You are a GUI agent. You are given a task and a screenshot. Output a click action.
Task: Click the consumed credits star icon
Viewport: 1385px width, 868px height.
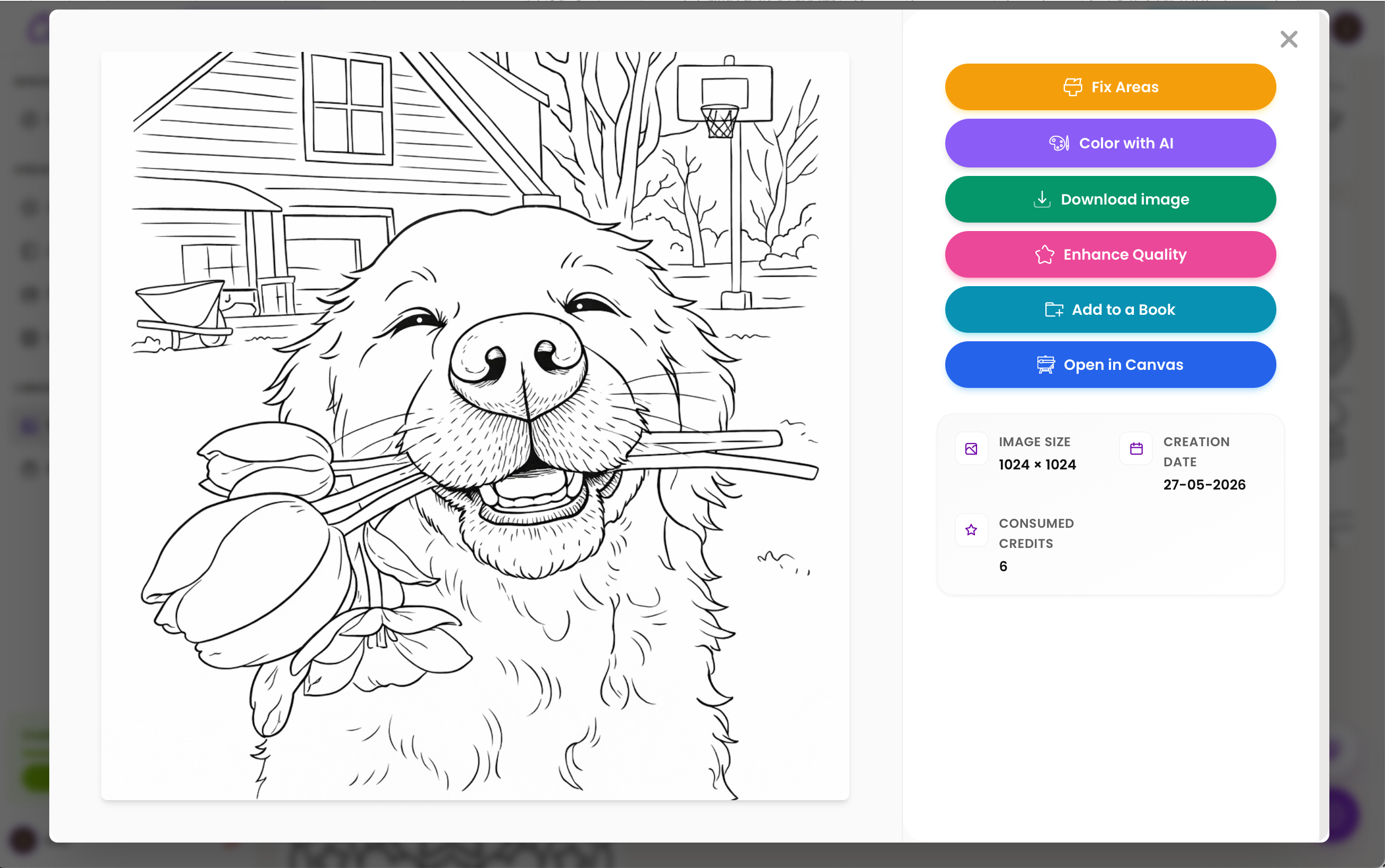pyautogui.click(x=971, y=530)
